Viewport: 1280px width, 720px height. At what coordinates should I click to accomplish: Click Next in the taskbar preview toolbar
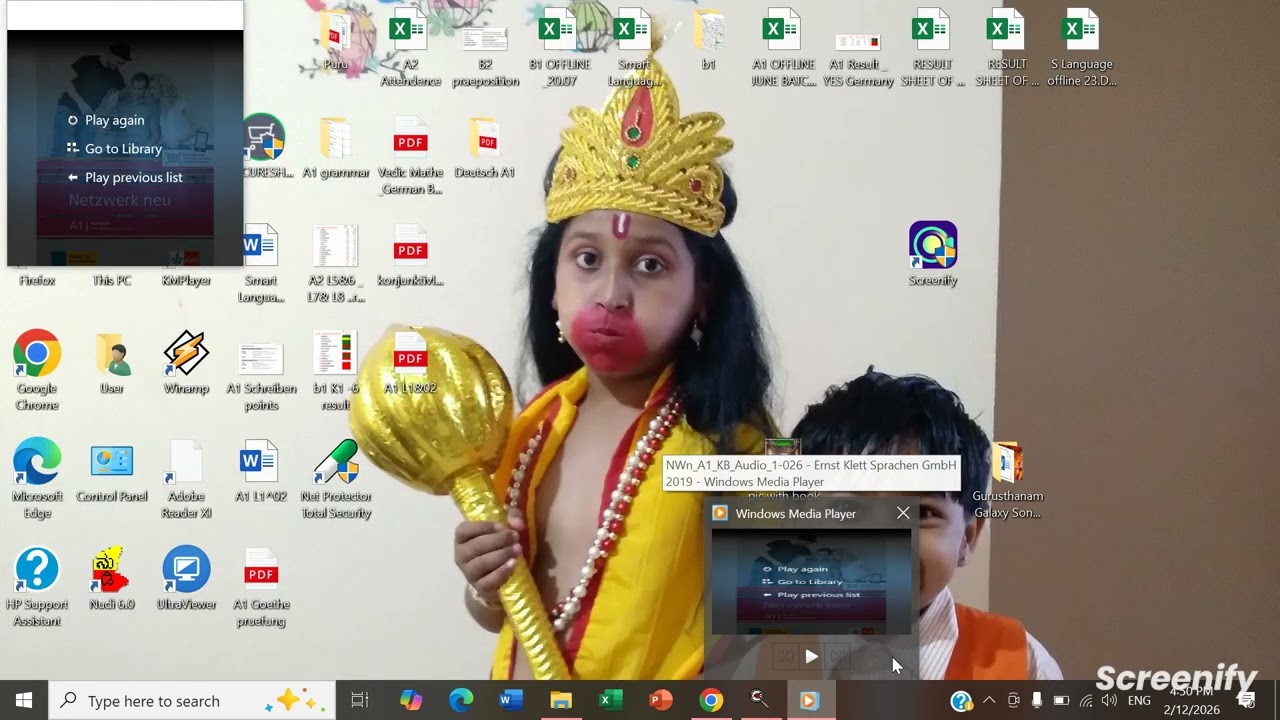point(838,657)
